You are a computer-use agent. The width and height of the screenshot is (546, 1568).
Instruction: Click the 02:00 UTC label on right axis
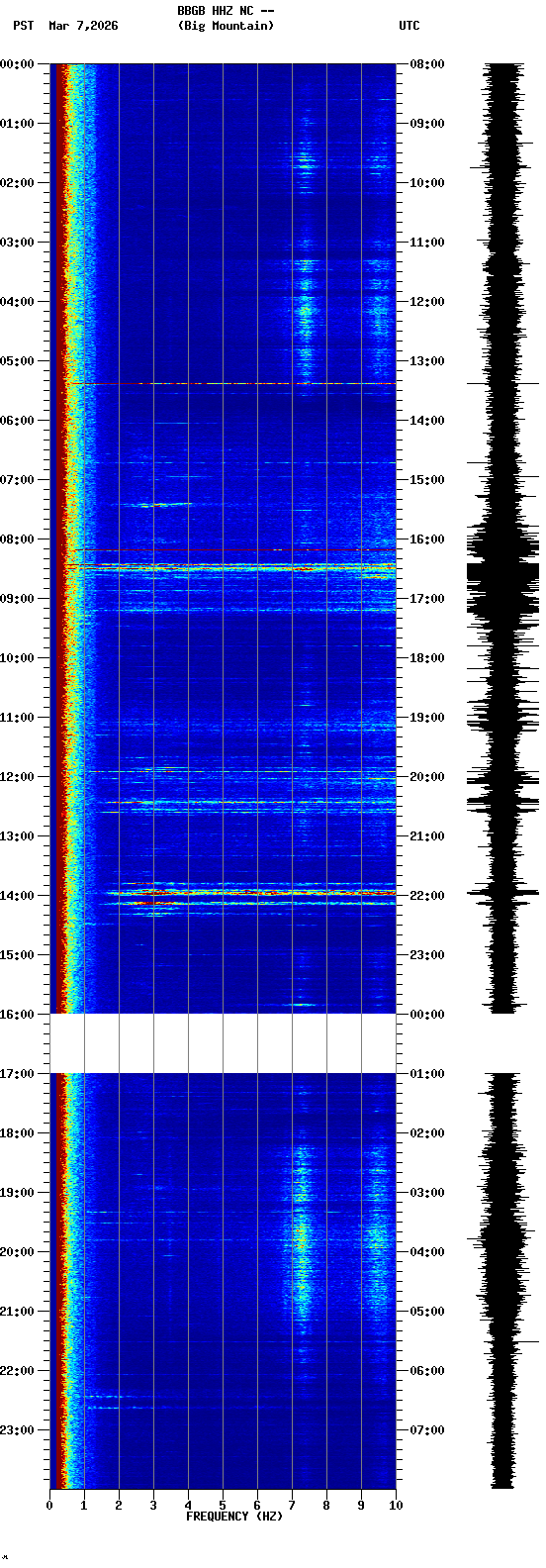point(427,1133)
